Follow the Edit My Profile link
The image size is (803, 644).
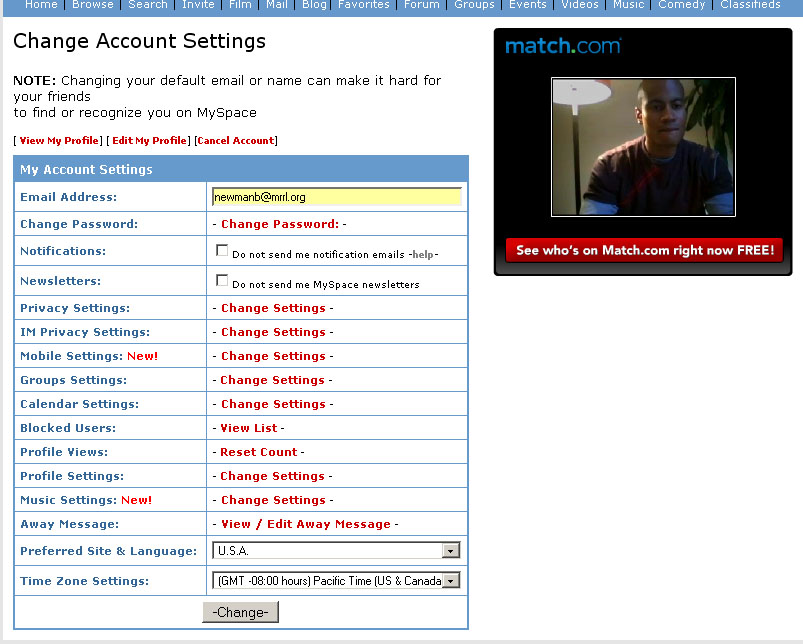pyautogui.click(x=150, y=140)
